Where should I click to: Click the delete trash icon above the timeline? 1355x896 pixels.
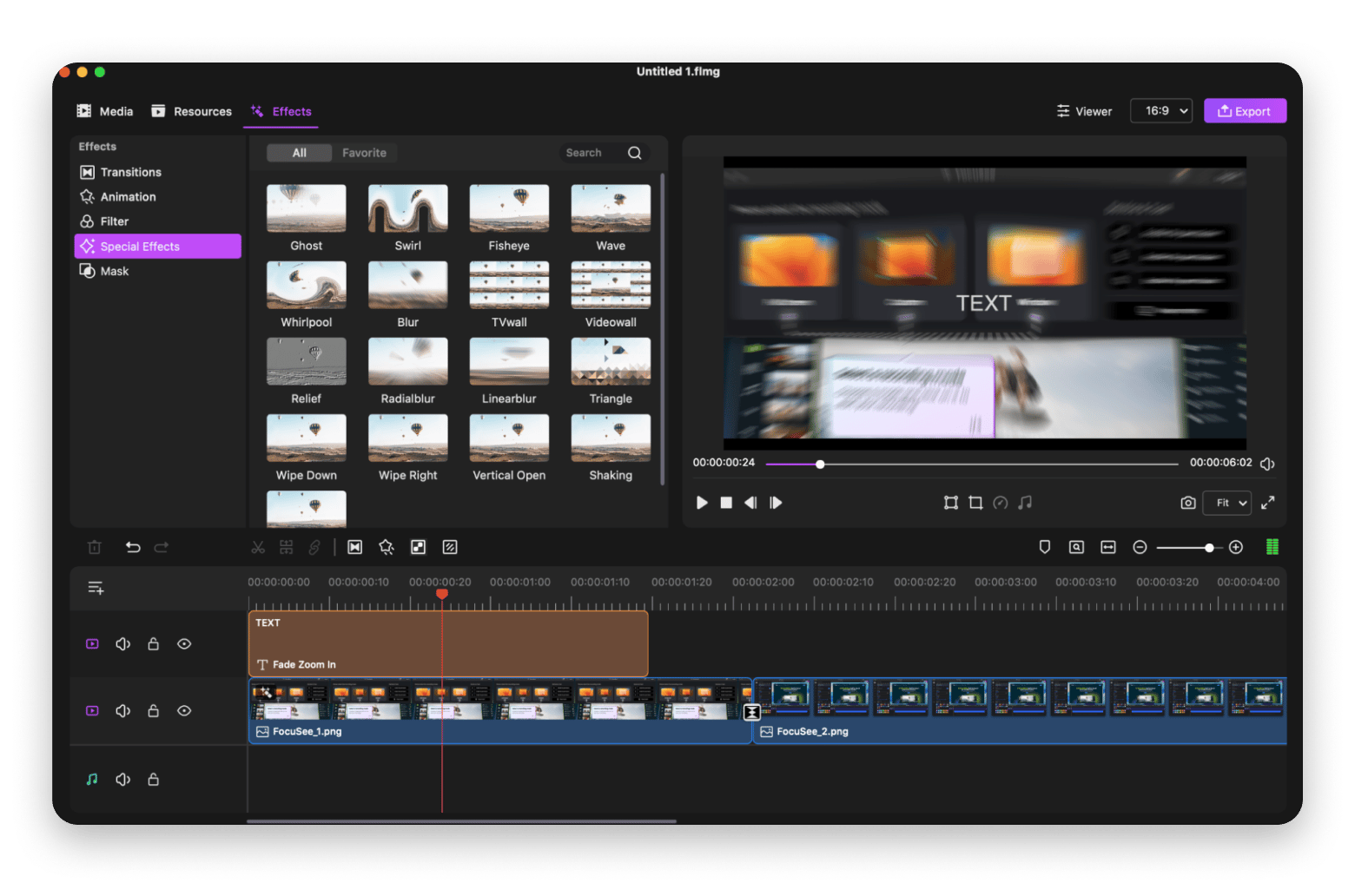pos(95,547)
